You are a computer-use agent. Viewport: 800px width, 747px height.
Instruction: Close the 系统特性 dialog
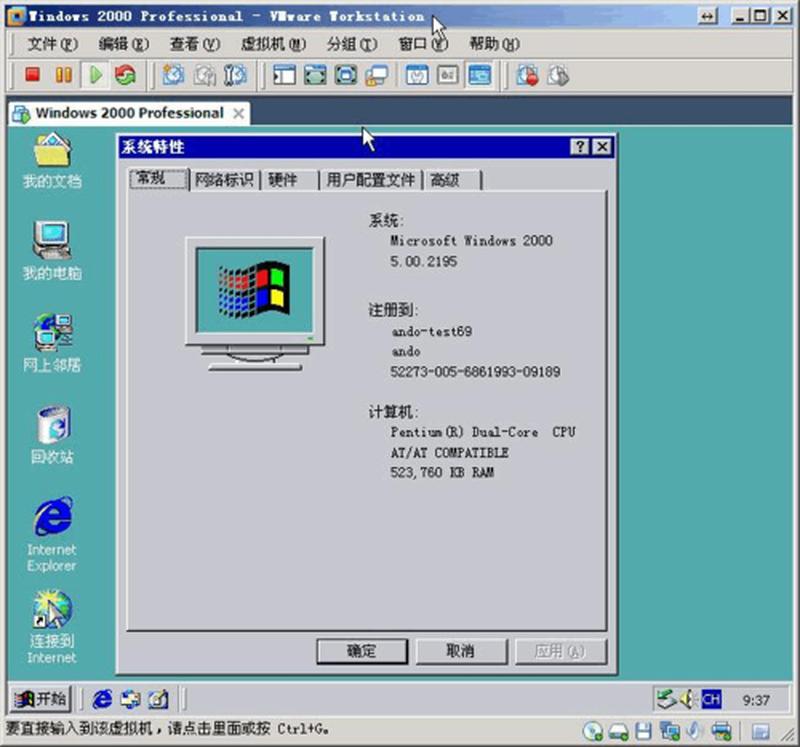(602, 147)
